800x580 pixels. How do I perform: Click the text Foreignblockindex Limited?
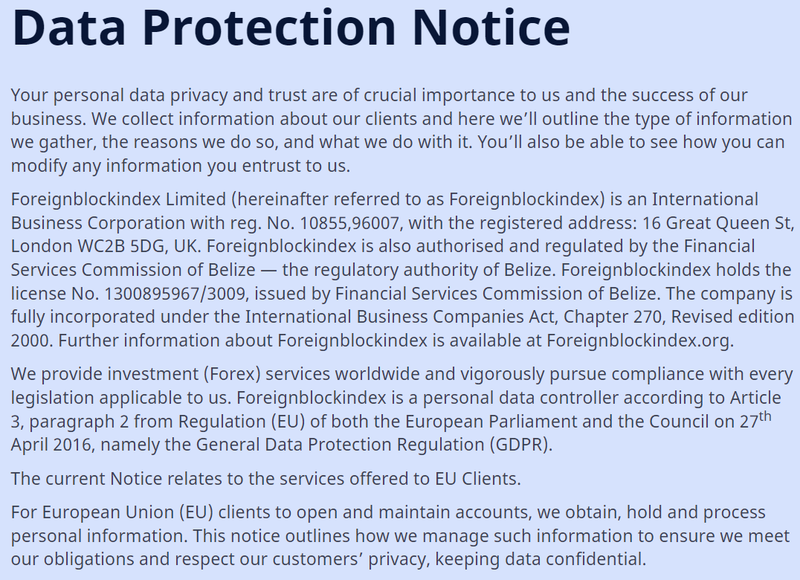pos(118,199)
